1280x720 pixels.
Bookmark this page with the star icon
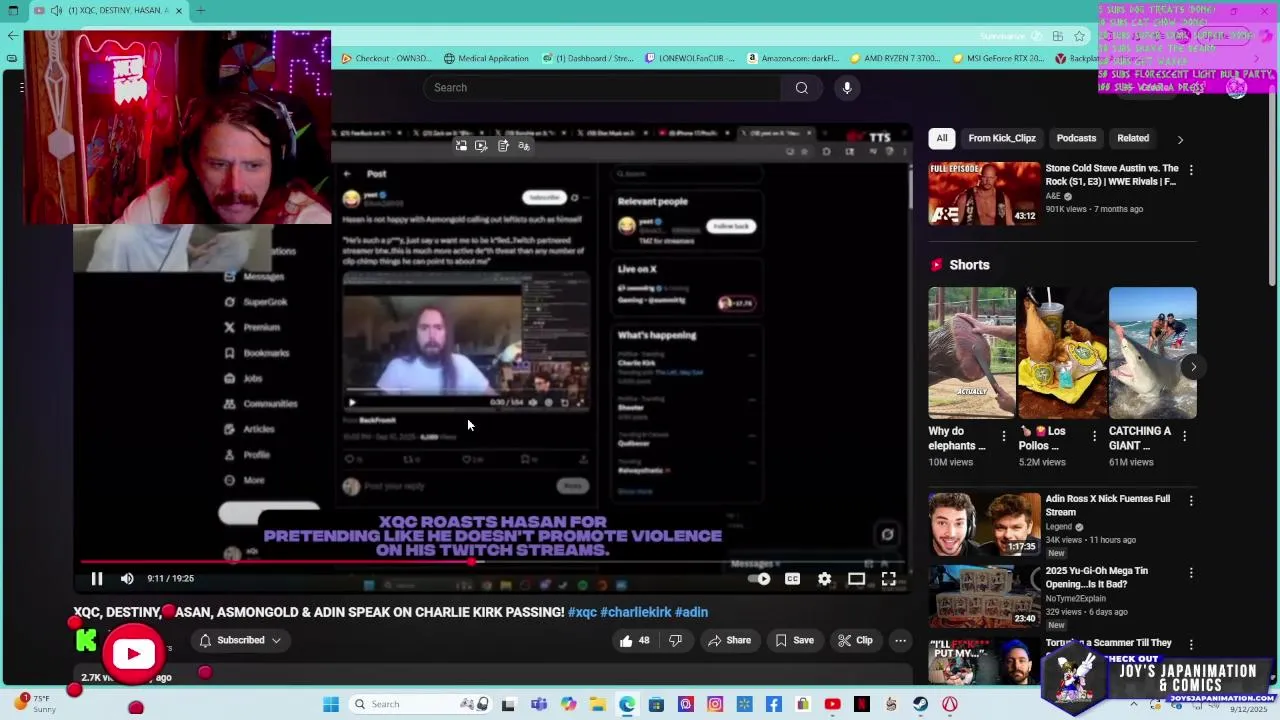click(1079, 36)
